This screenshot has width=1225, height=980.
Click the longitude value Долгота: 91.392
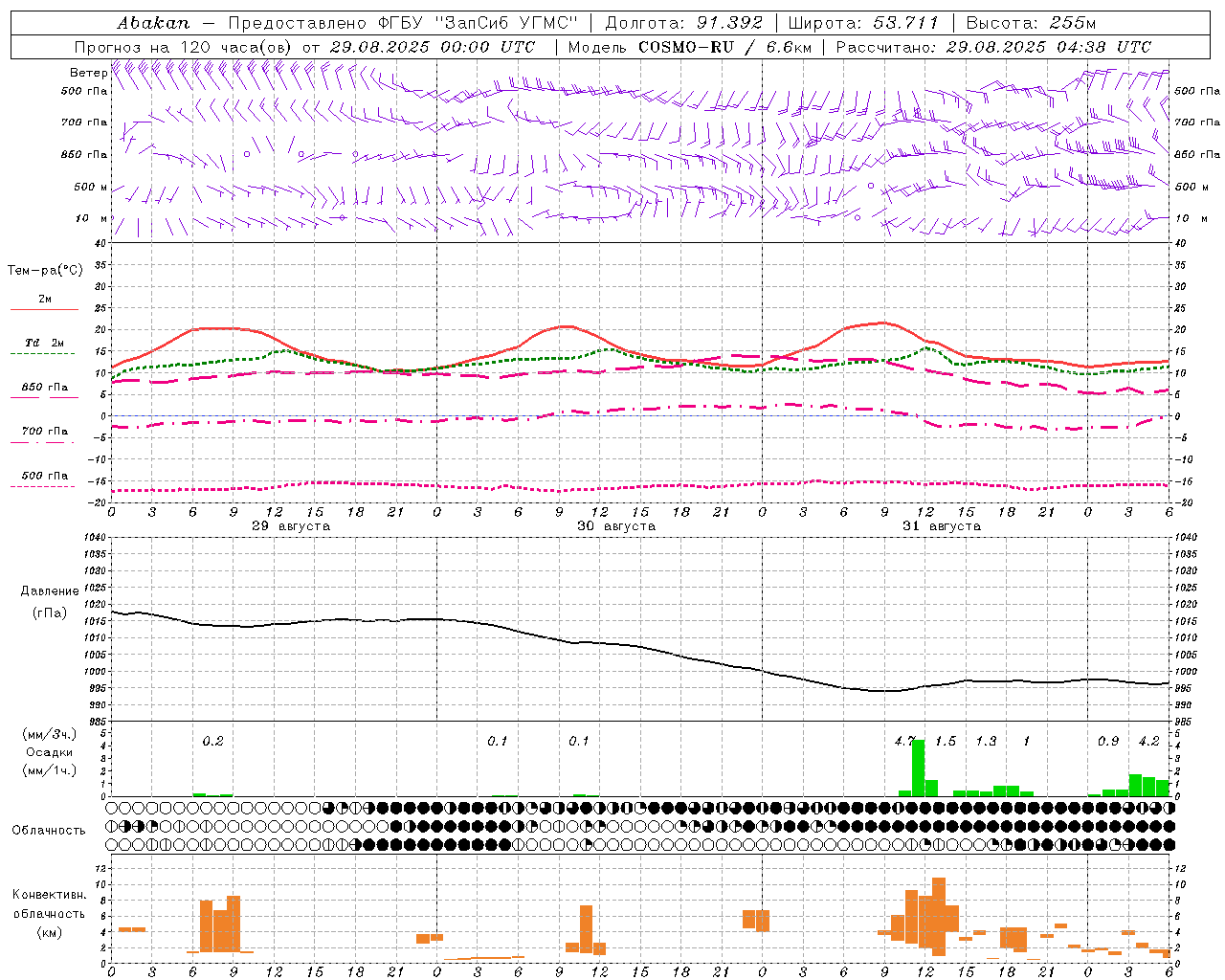click(684, 23)
